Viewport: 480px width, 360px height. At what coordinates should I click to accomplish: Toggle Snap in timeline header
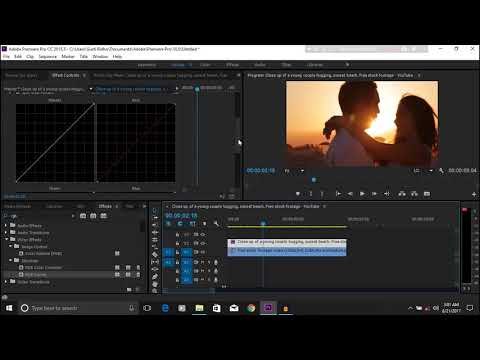[x=180, y=224]
